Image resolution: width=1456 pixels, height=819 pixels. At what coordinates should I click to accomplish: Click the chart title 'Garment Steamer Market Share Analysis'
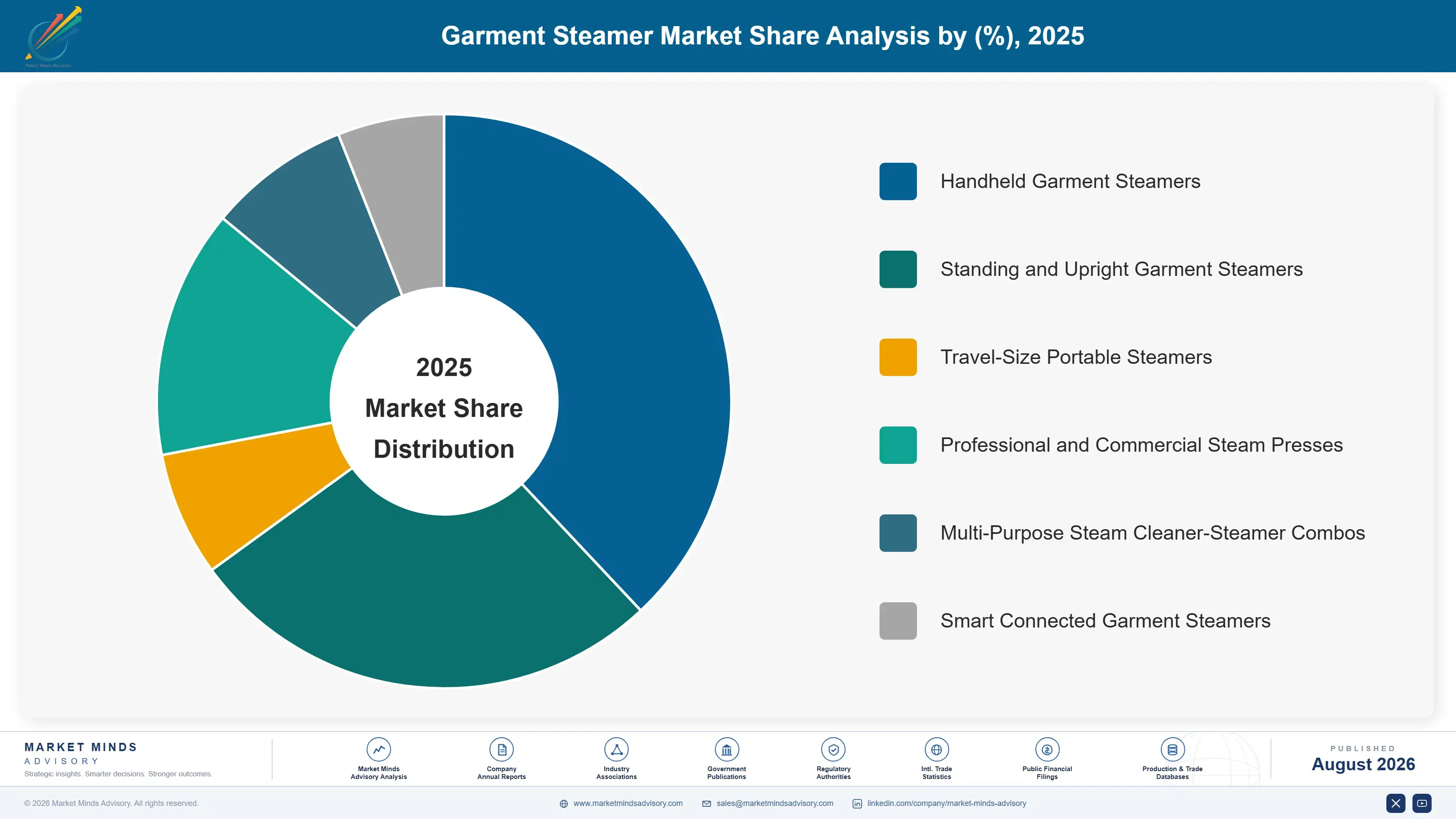[x=762, y=36]
